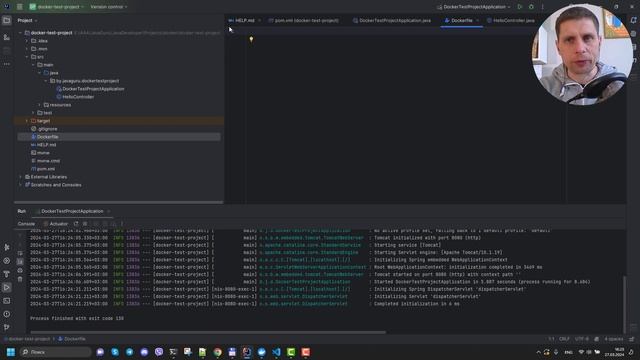Open the Terminal tool window icon
640x360 pixels.
[x=7, y=301]
